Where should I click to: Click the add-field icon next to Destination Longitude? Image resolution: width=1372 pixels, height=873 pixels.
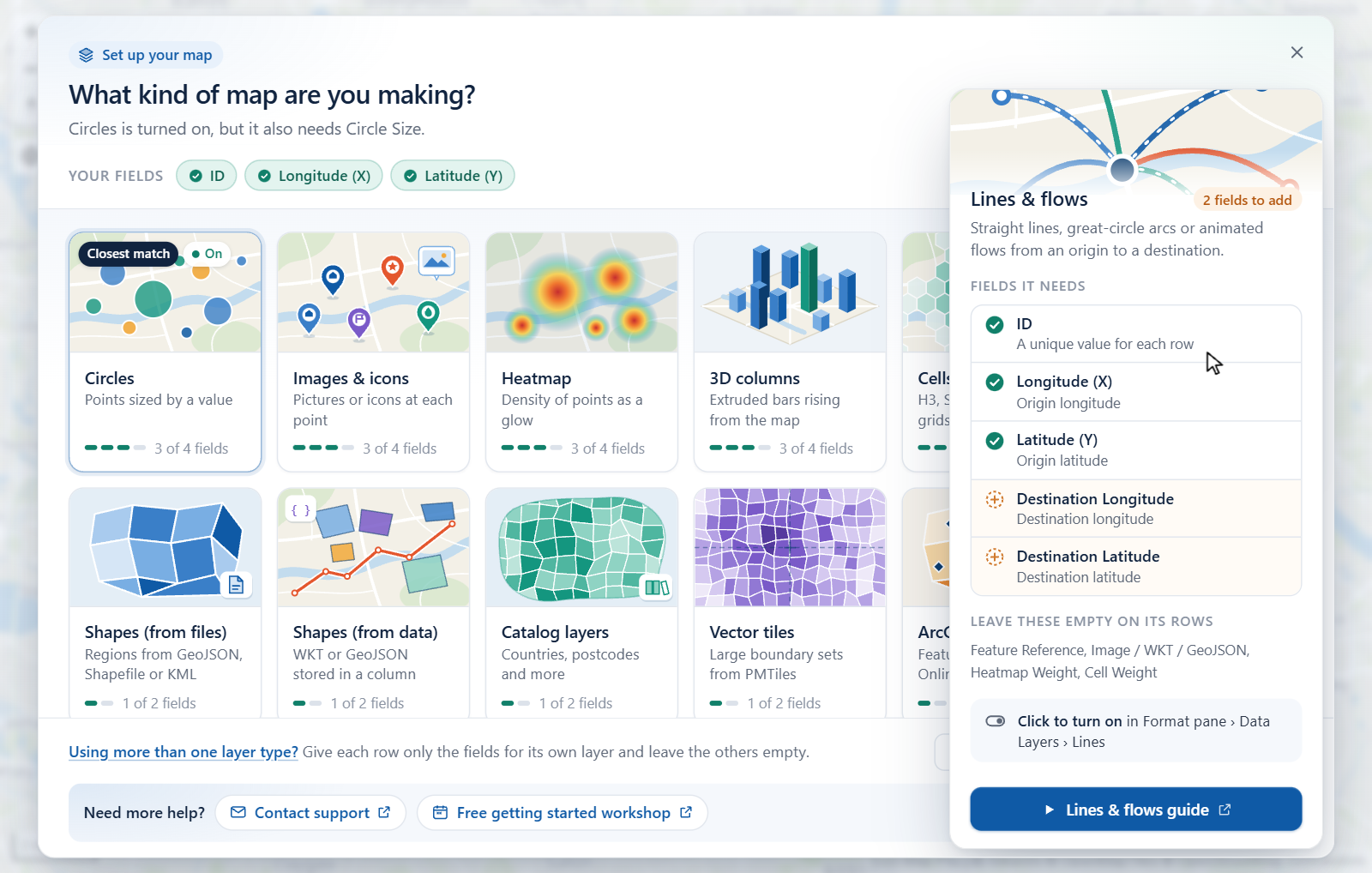point(995,499)
